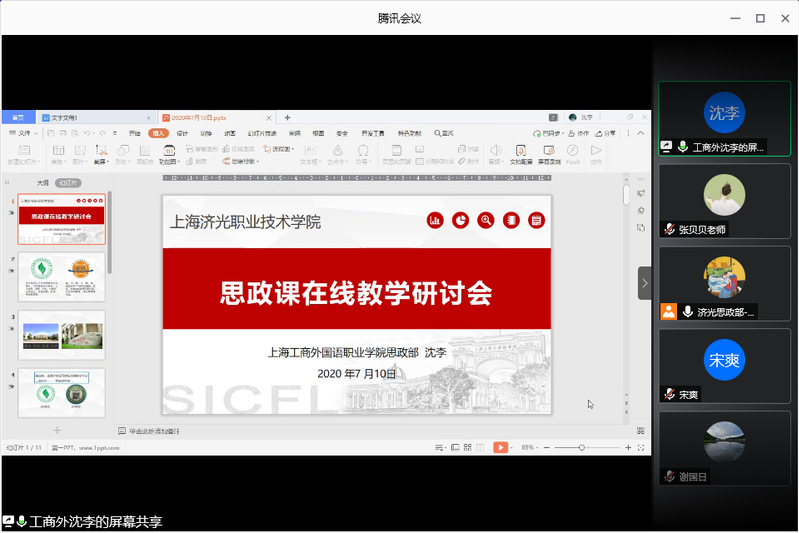
Task: Collapse the participant video sidebar arrow
Action: click(x=645, y=283)
